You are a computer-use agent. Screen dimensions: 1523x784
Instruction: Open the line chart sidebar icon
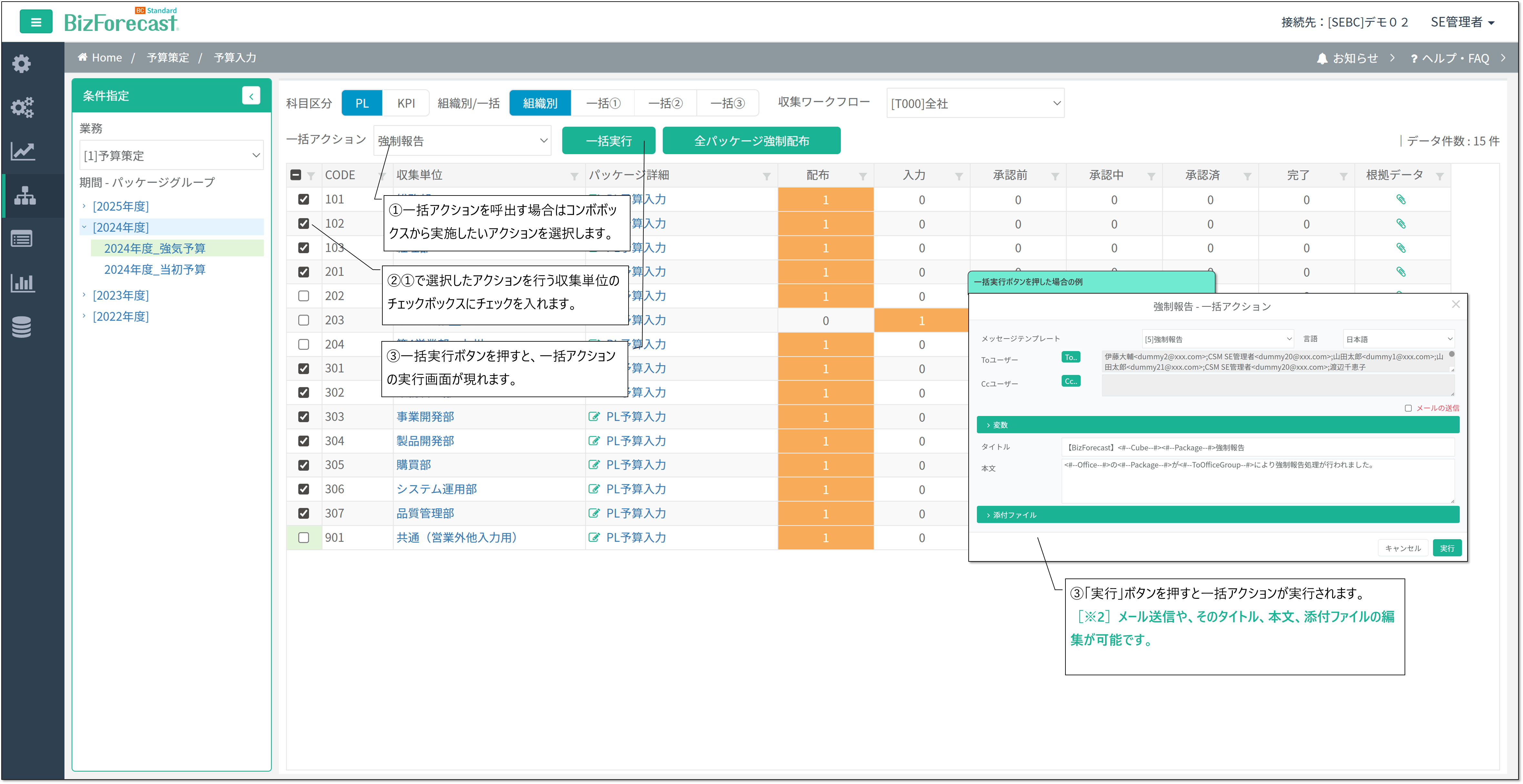23,151
